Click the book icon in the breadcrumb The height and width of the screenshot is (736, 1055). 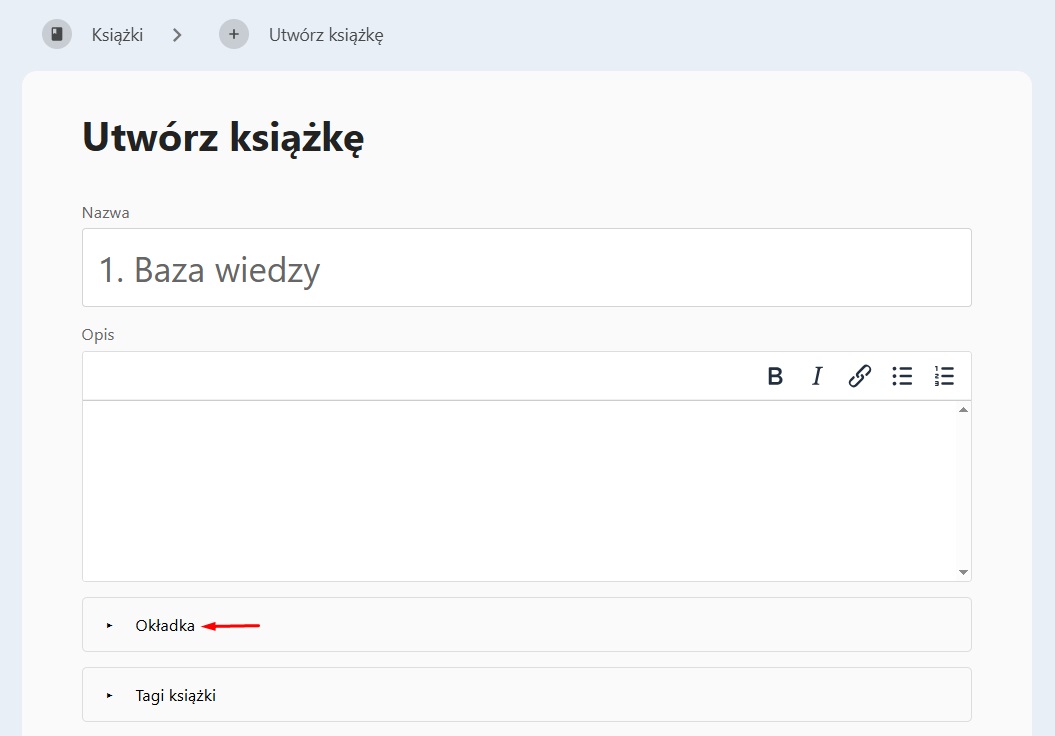[x=57, y=34]
